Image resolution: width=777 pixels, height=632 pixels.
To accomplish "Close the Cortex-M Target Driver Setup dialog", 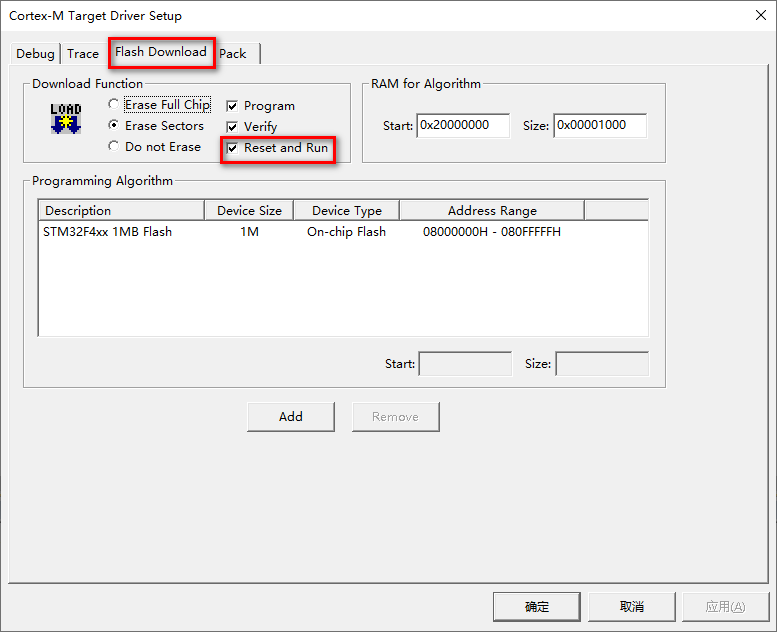I will pos(761,15).
